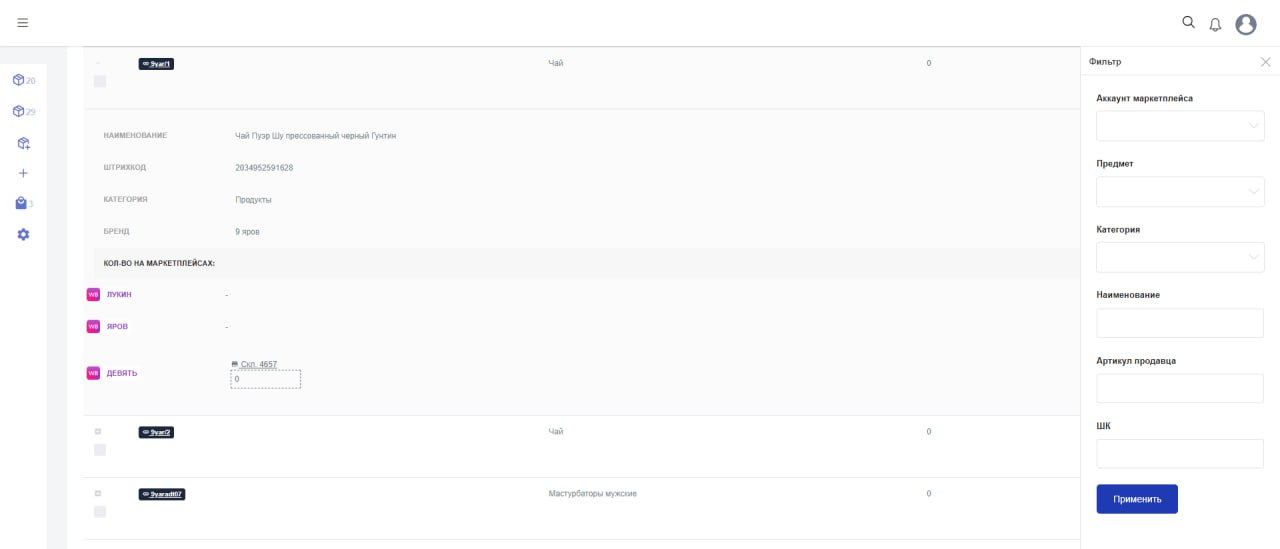Open the user profile avatar
This screenshot has width=1280, height=549.
click(1245, 24)
